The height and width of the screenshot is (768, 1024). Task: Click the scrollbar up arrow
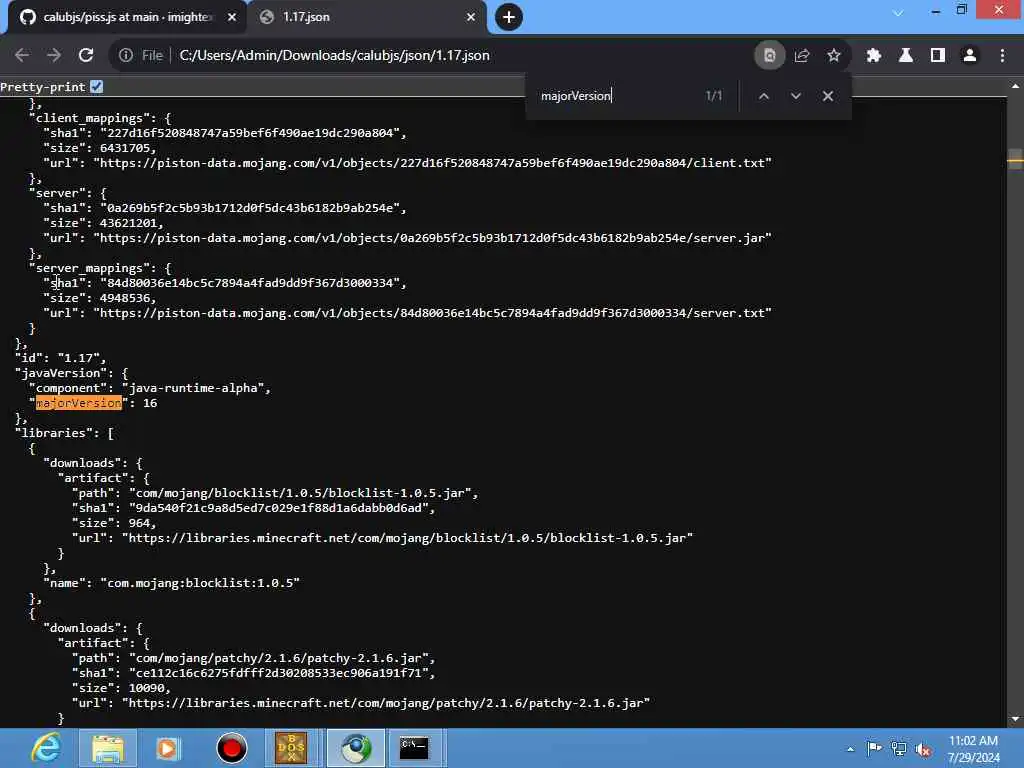click(1015, 86)
